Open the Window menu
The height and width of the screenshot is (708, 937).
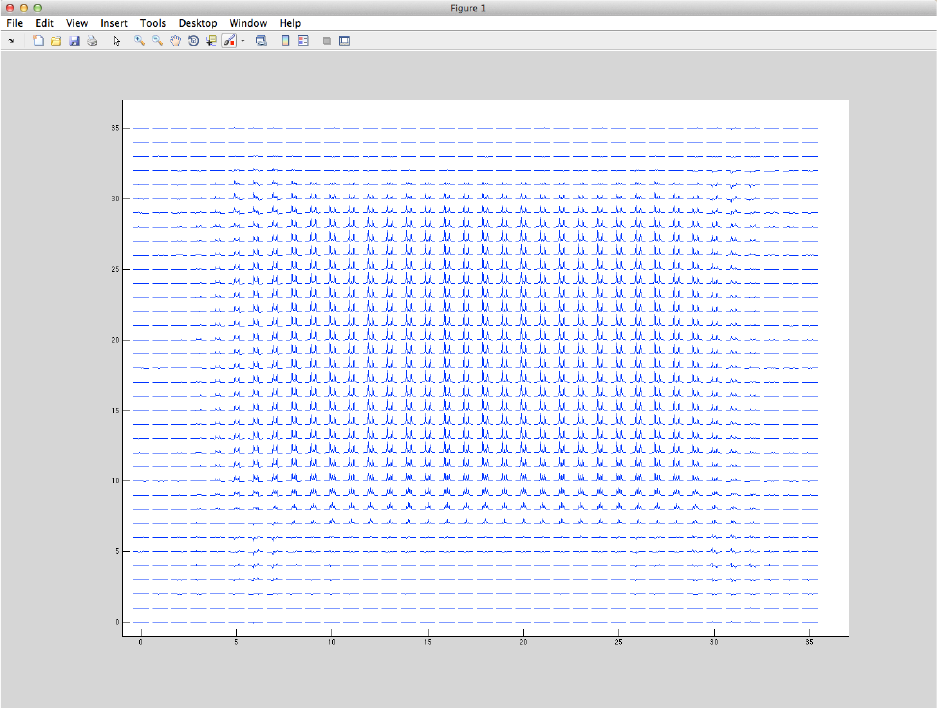click(248, 23)
